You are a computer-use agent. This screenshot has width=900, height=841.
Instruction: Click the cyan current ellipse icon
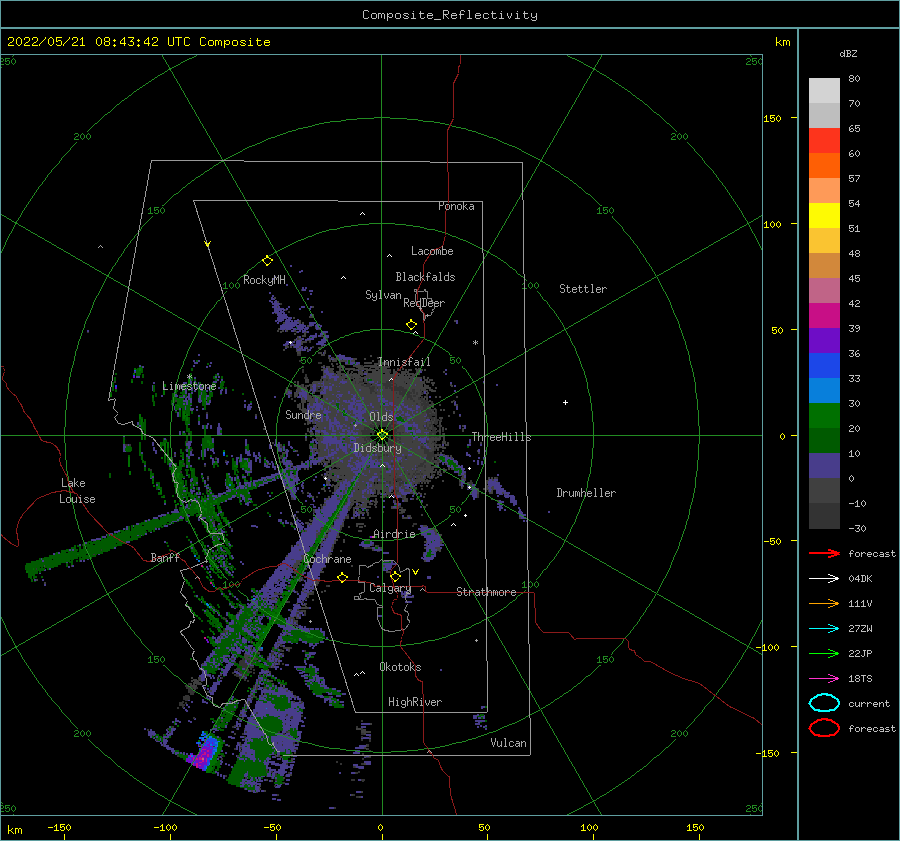[x=824, y=703]
